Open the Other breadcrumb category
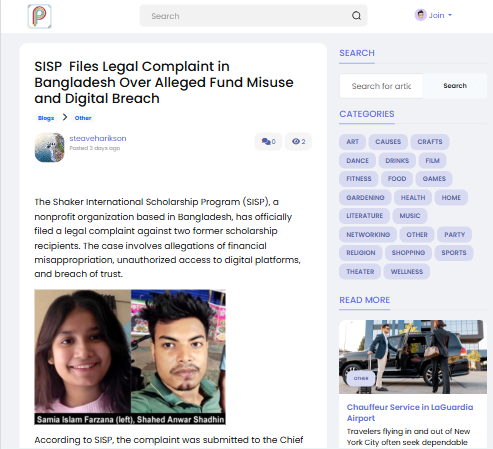This screenshot has width=493, height=449. 83,118
